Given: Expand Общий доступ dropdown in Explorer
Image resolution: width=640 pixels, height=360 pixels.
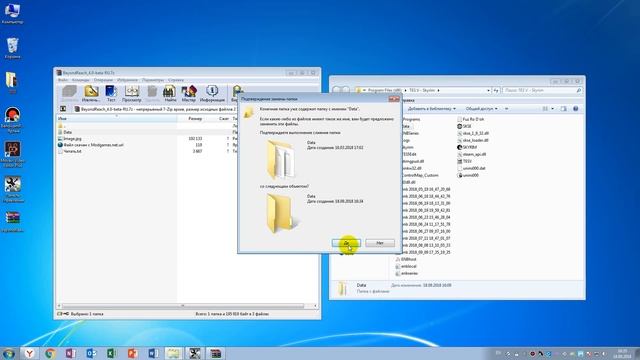Looking at the screenshot, I should click(x=482, y=109).
